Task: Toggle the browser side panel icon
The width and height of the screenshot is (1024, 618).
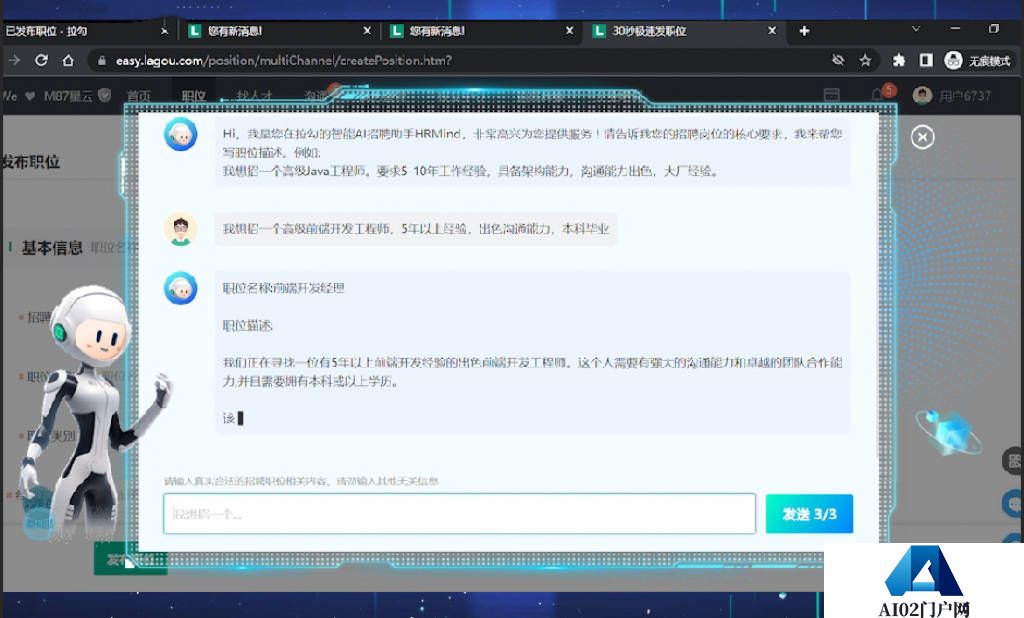Action: coord(925,60)
